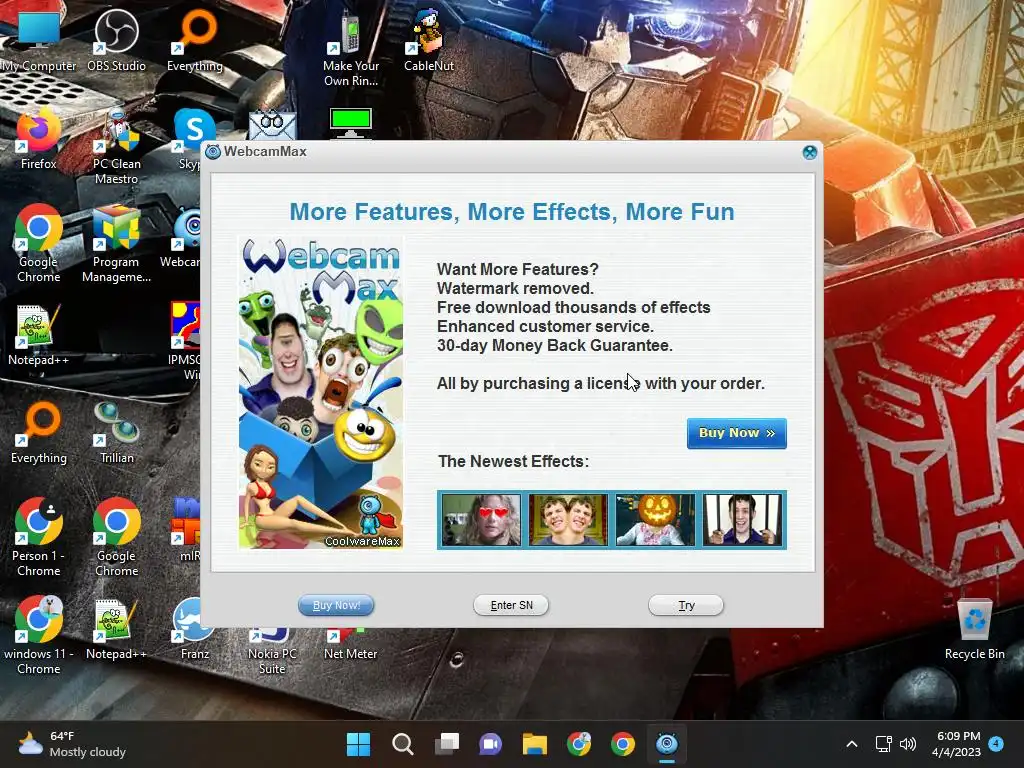The image size is (1024, 768).
Task: Open Firefox desktop icon
Action: 39,138
